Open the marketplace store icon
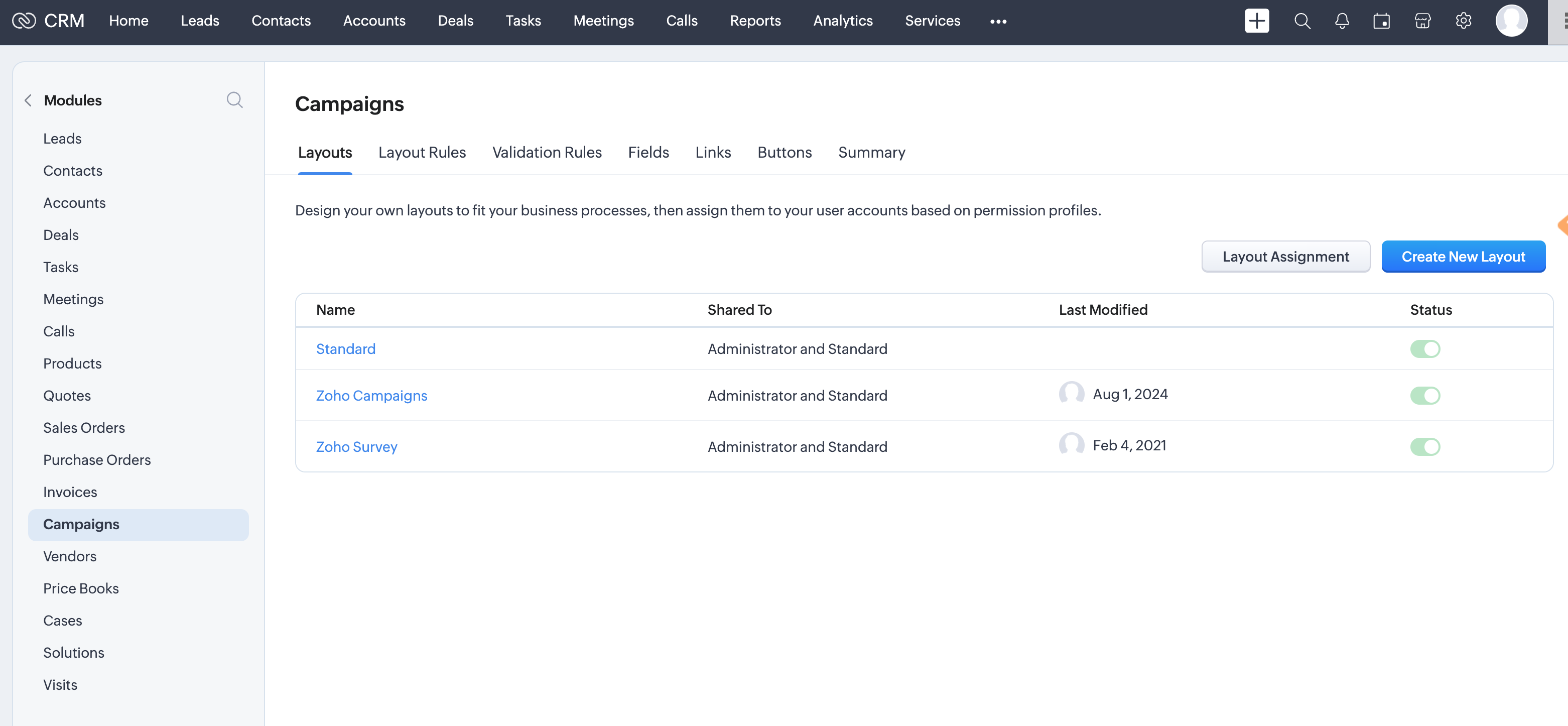 pos(1422,21)
